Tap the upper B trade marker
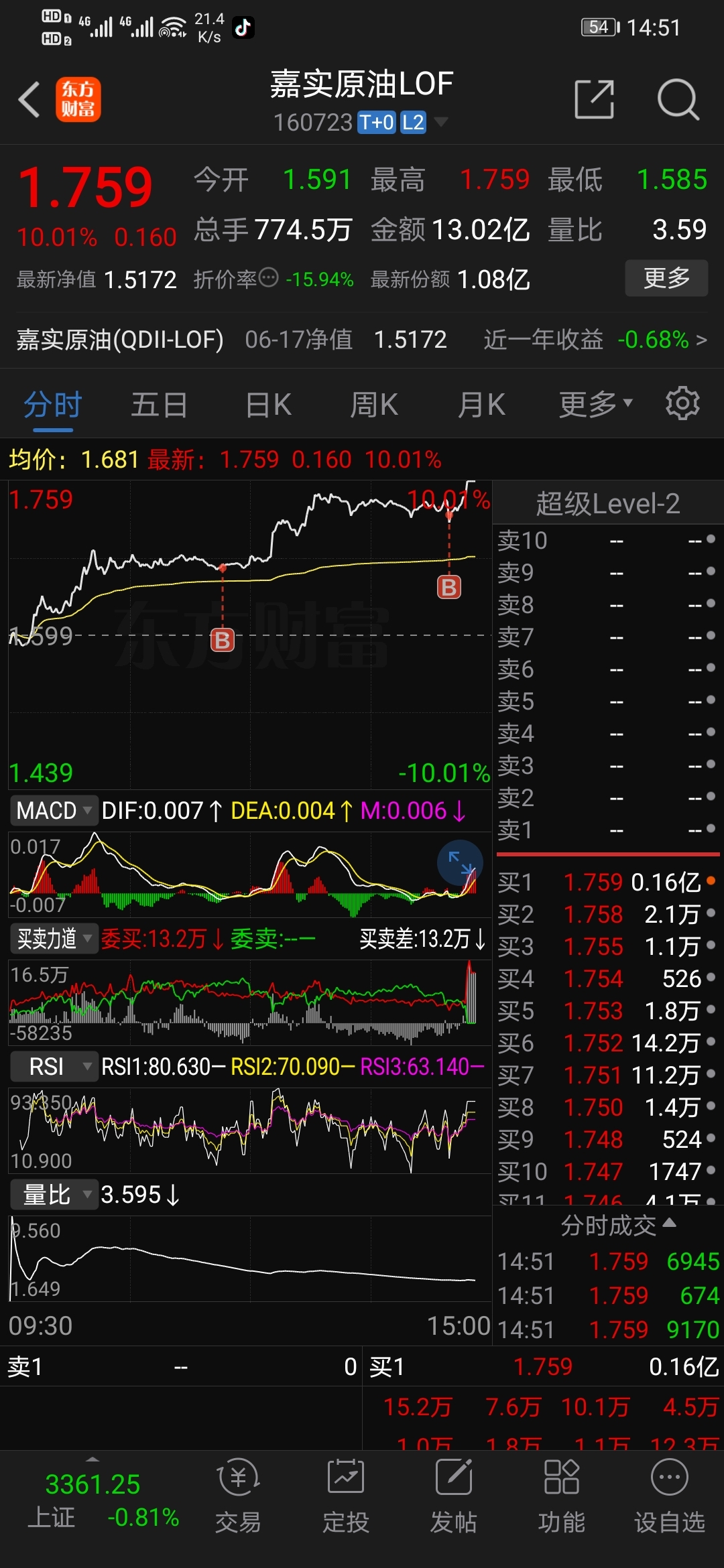The width and height of the screenshot is (724, 1568). (x=449, y=587)
